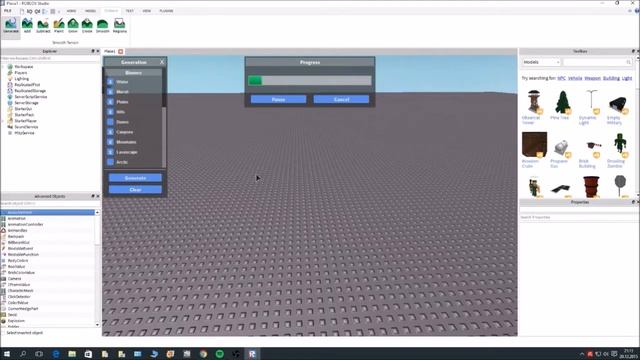Viewport: 640px width, 360px height.
Task: Select the Paint terrain tool
Action: pos(59,26)
